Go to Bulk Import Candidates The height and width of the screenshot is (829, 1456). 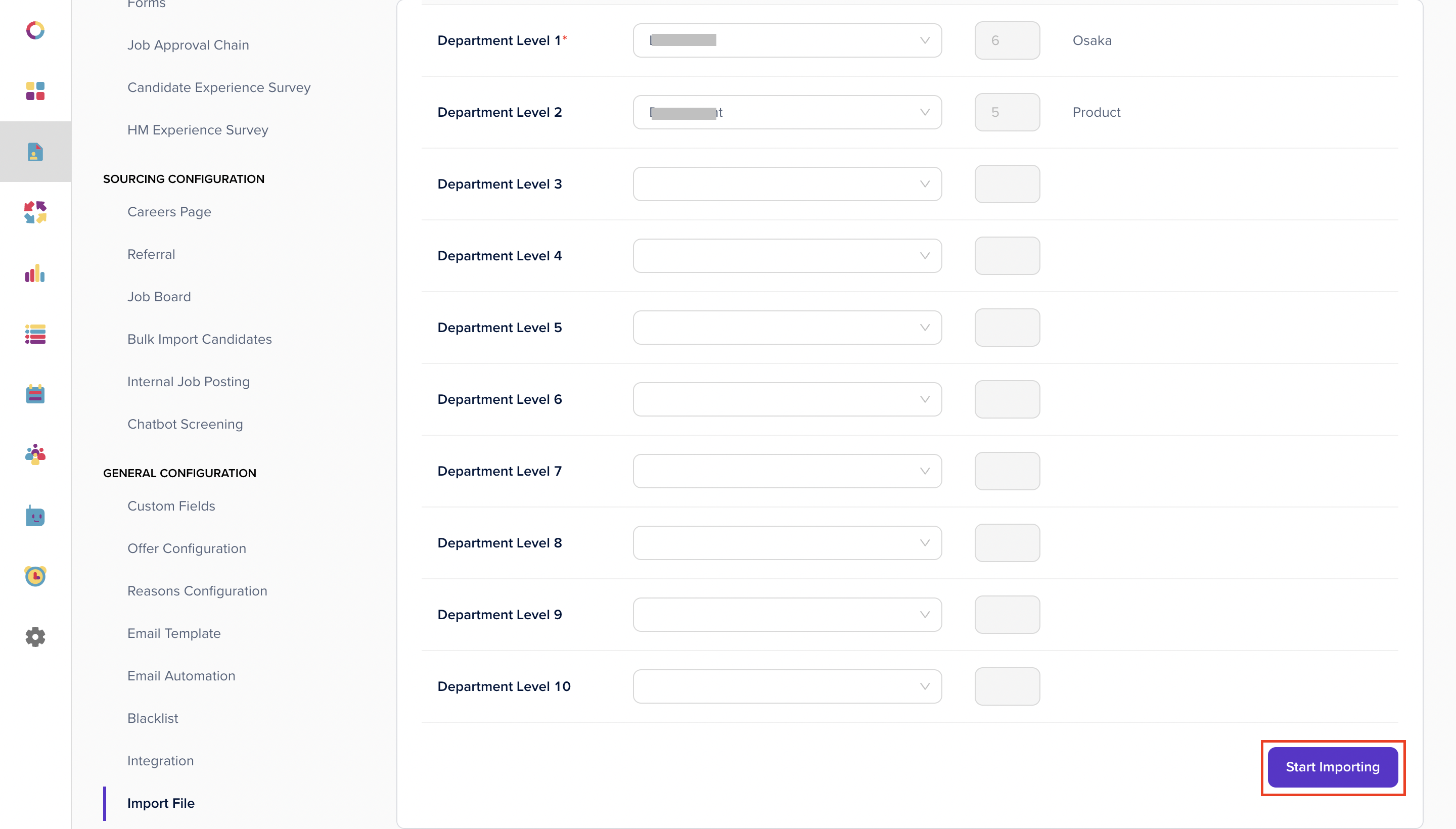click(x=199, y=339)
